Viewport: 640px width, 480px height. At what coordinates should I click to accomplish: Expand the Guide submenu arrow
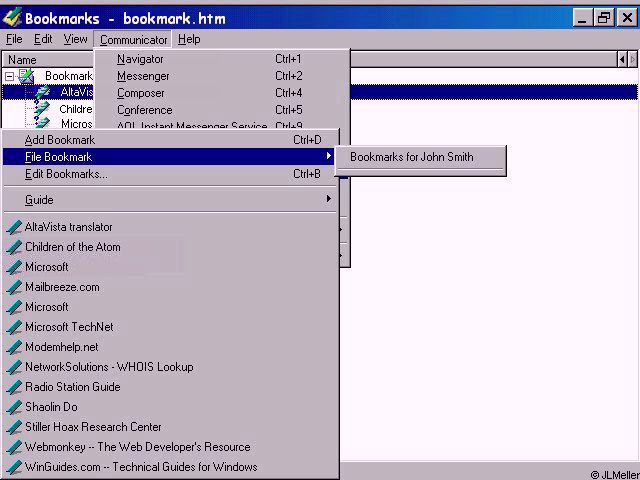(329, 199)
